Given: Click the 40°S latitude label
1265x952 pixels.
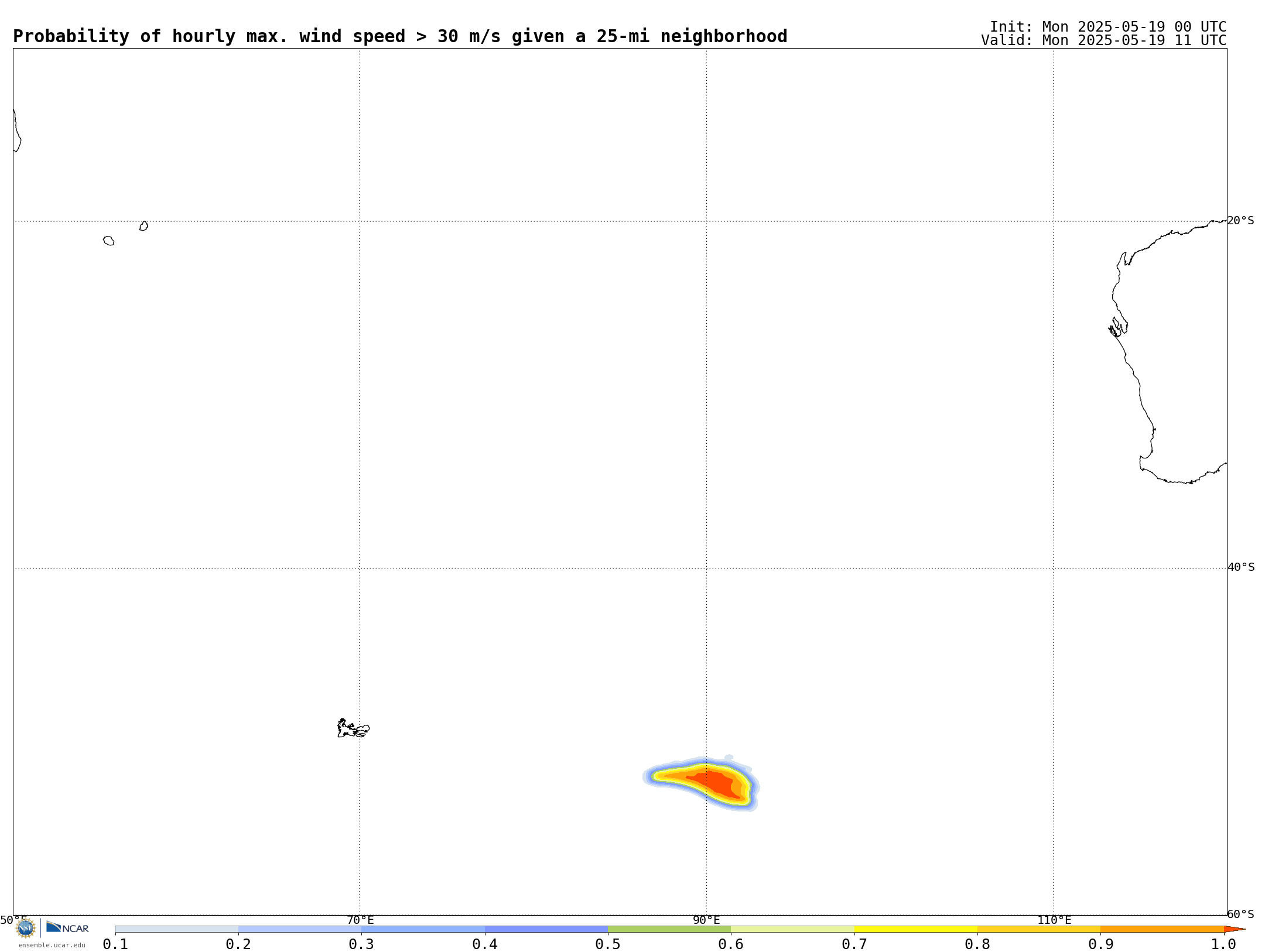Looking at the screenshot, I should tap(1240, 567).
